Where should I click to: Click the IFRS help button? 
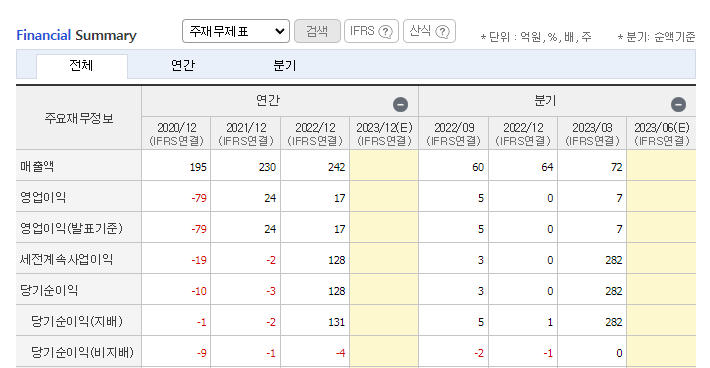coord(371,31)
